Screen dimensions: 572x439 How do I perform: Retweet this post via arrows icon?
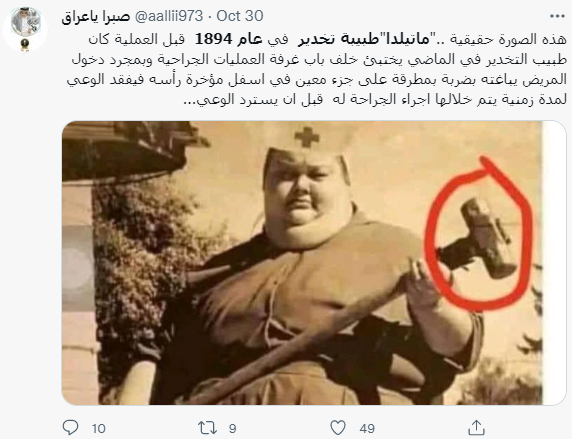[208, 428]
